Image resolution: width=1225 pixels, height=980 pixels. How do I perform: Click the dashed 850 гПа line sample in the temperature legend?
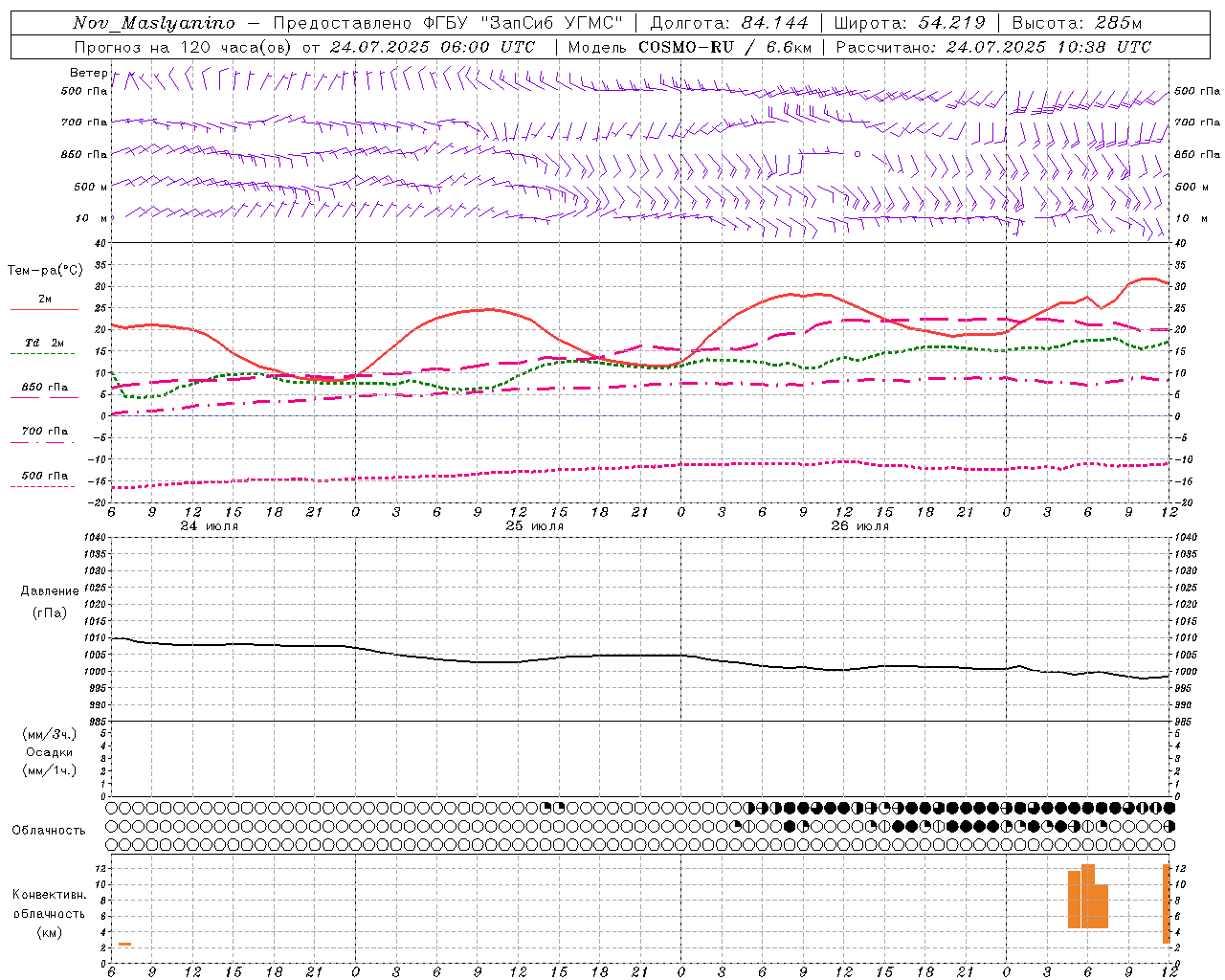point(44,397)
